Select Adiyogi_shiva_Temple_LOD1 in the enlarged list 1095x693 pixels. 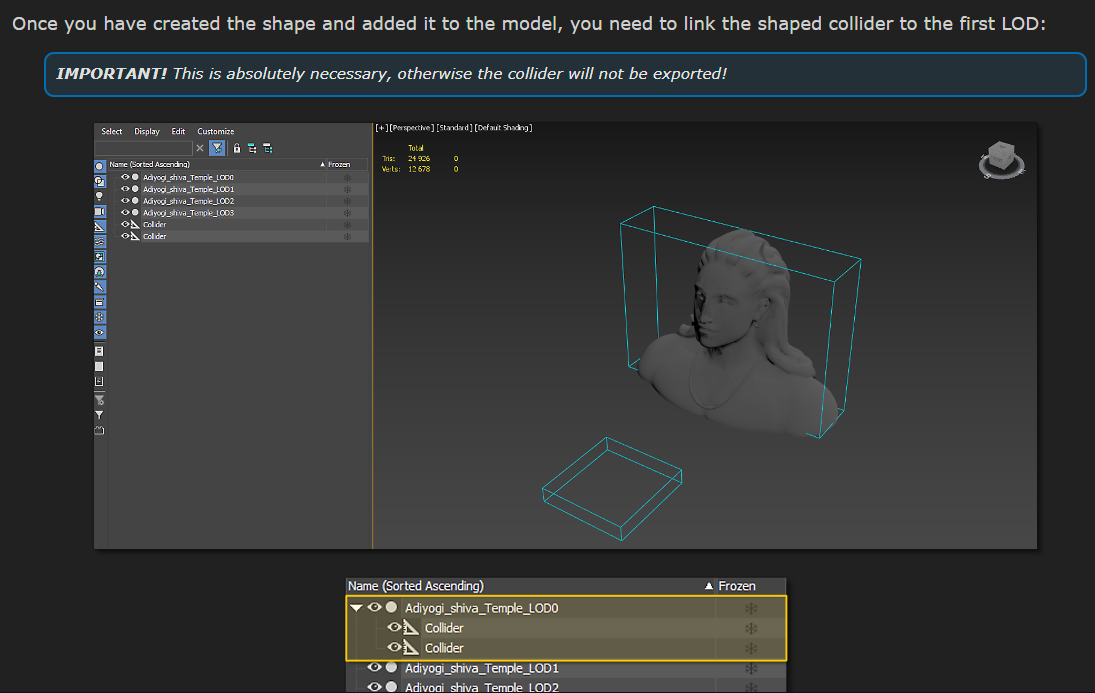click(482, 669)
